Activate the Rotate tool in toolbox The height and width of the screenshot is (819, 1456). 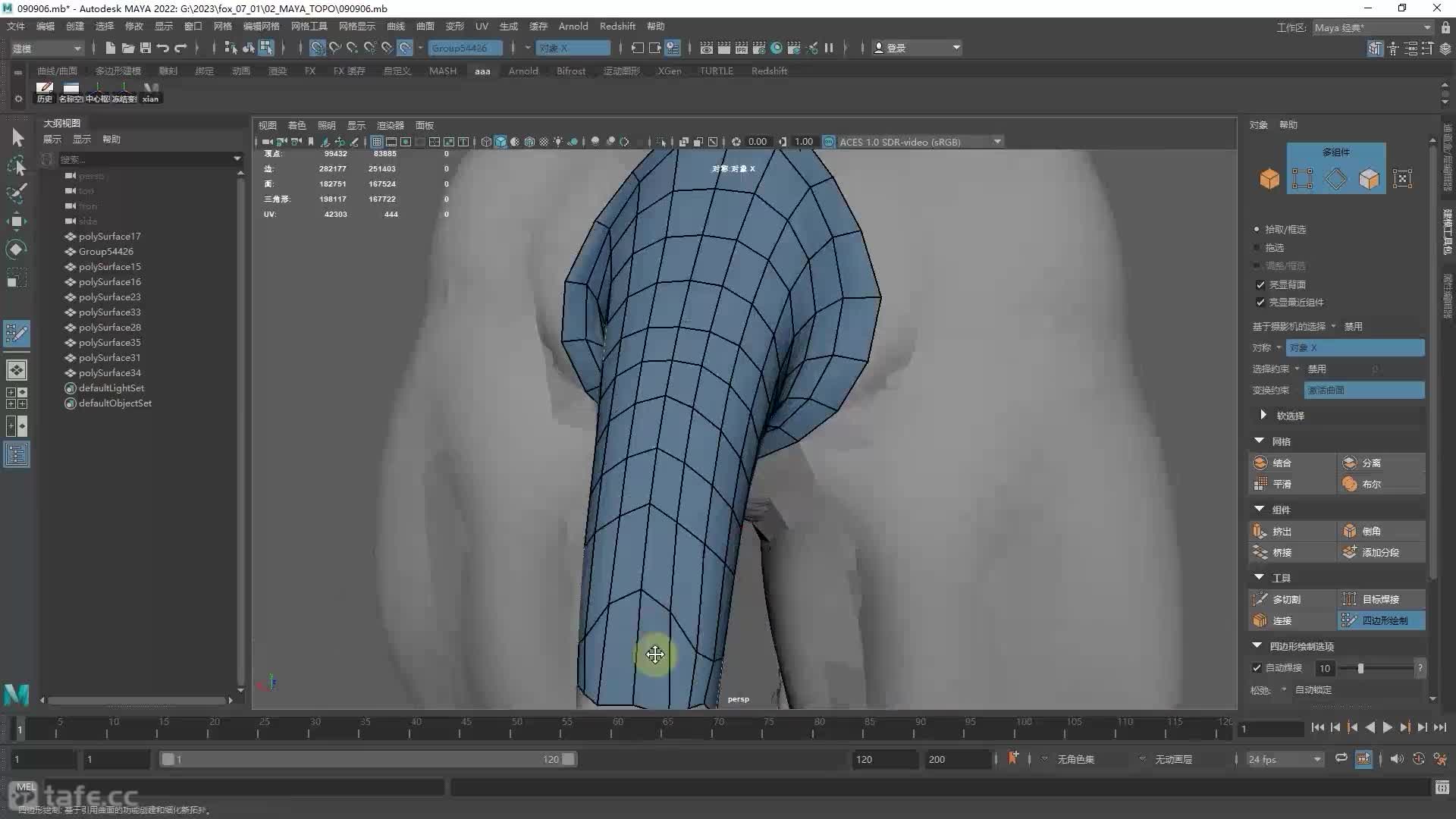coord(17,249)
